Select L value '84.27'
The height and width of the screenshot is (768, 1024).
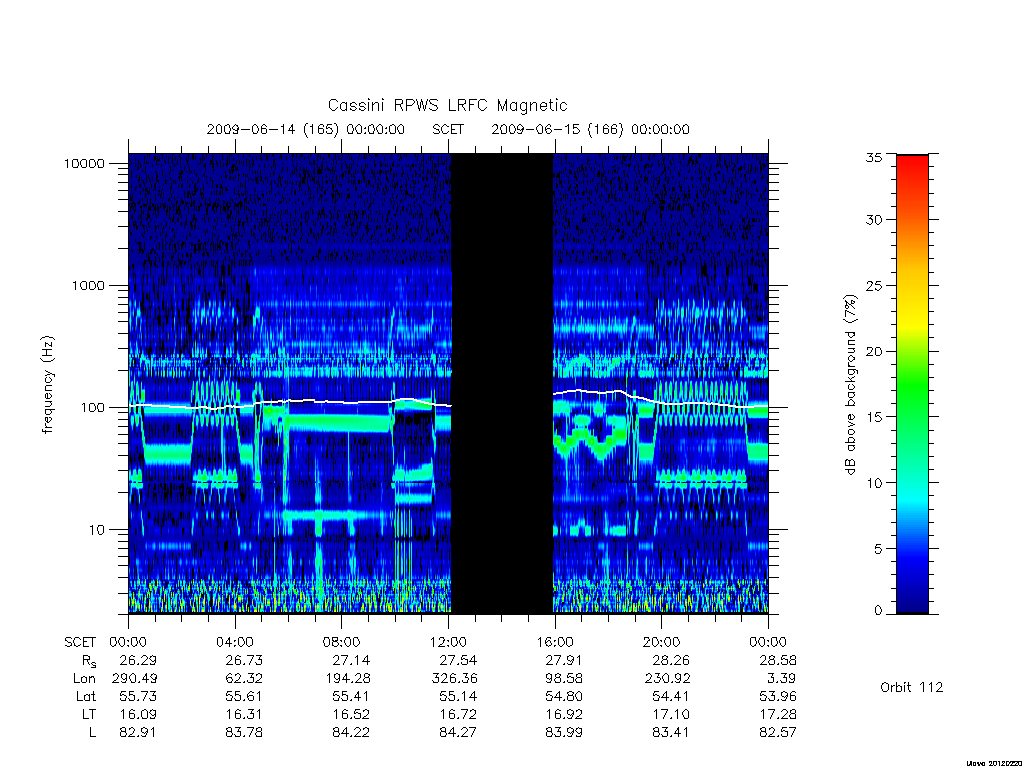click(457, 732)
